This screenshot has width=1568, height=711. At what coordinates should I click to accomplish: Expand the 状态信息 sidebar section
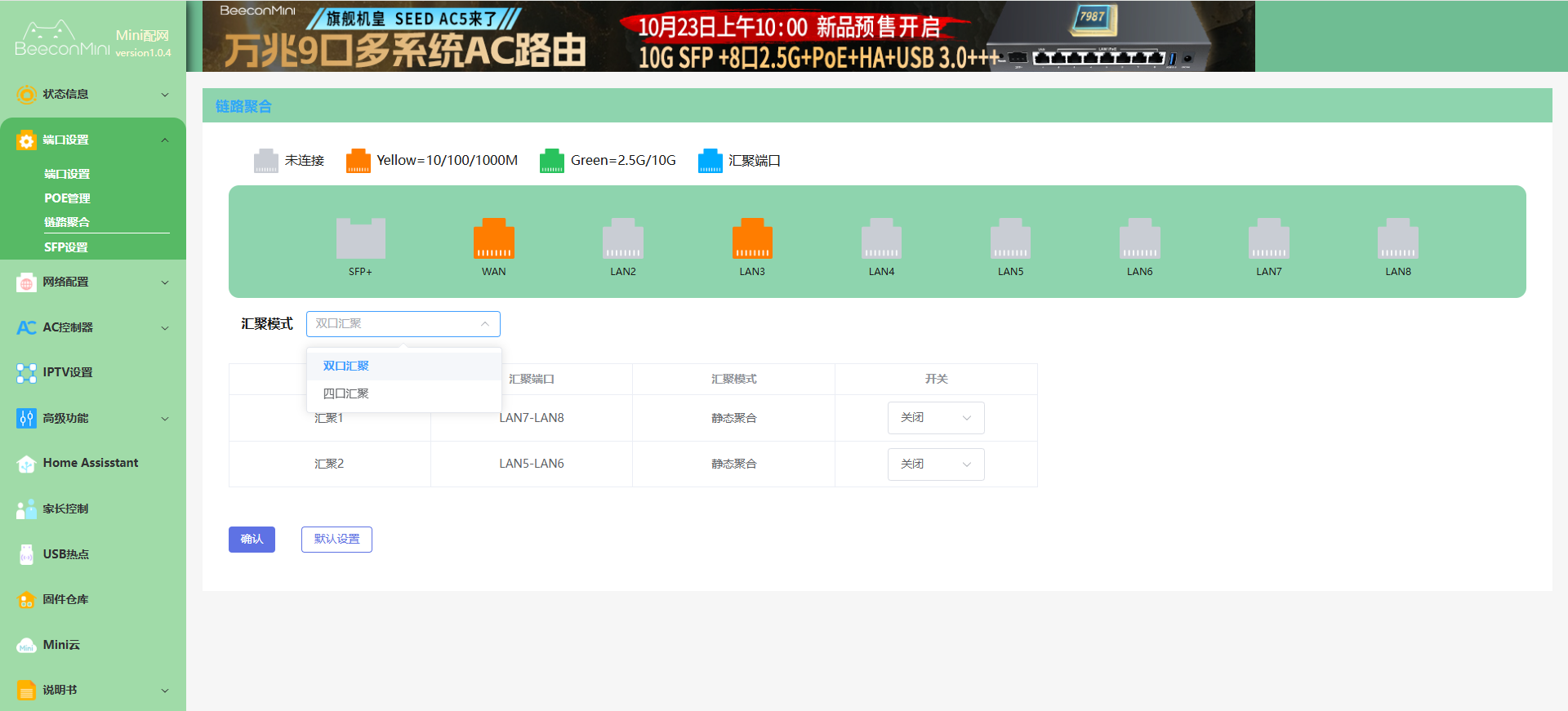[x=92, y=94]
